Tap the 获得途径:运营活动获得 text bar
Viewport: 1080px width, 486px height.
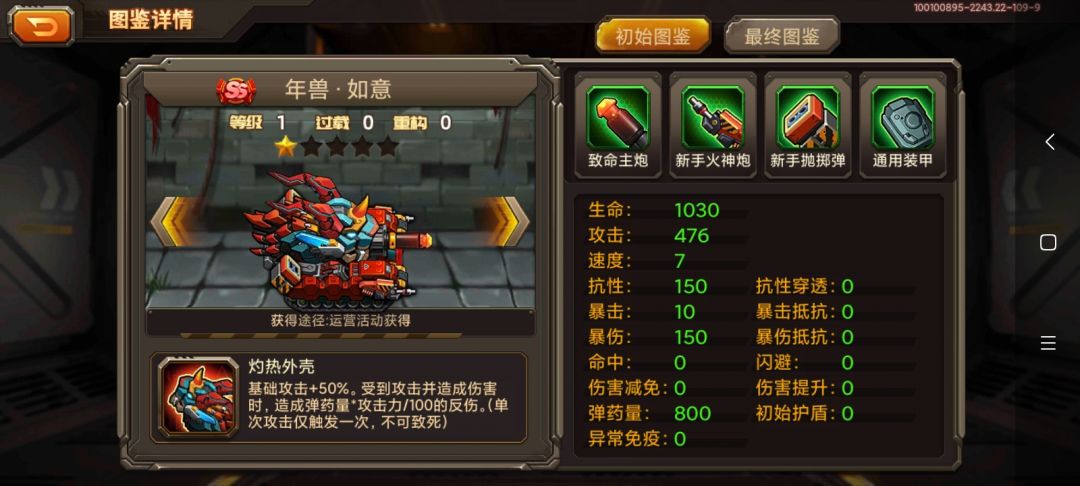tap(340, 320)
